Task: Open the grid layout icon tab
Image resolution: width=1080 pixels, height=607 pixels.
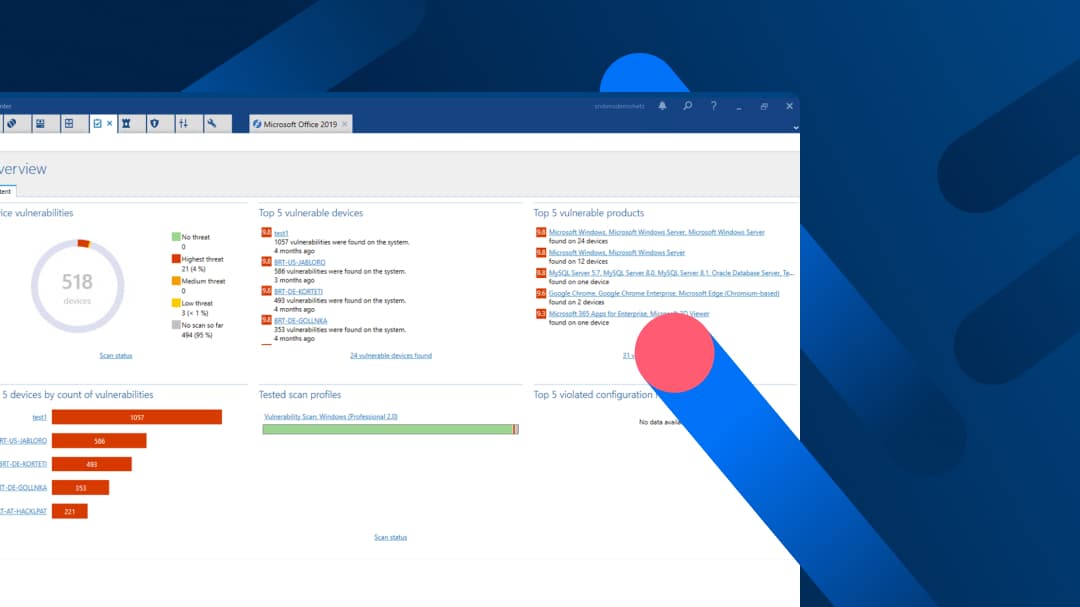Action: tap(69, 124)
